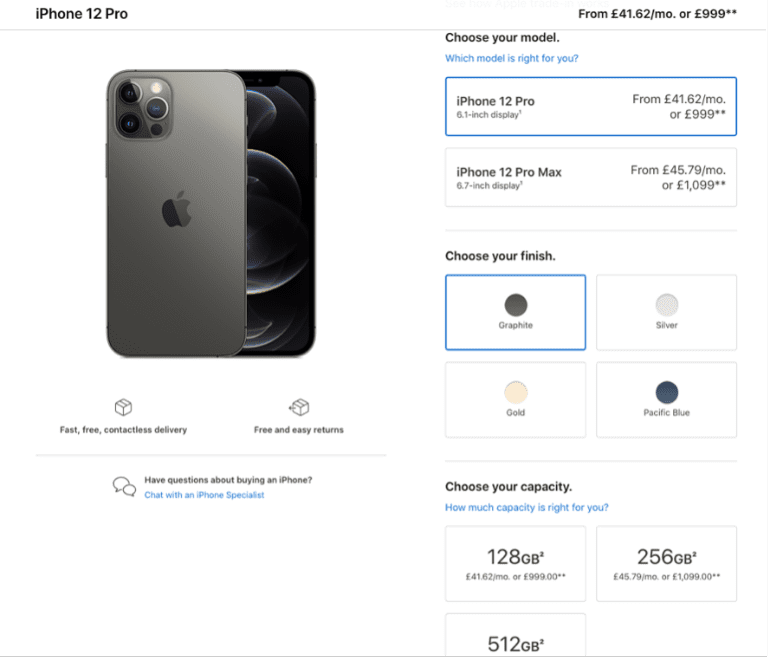Pick the Gold color swatch
The width and height of the screenshot is (770, 659).
(x=516, y=400)
